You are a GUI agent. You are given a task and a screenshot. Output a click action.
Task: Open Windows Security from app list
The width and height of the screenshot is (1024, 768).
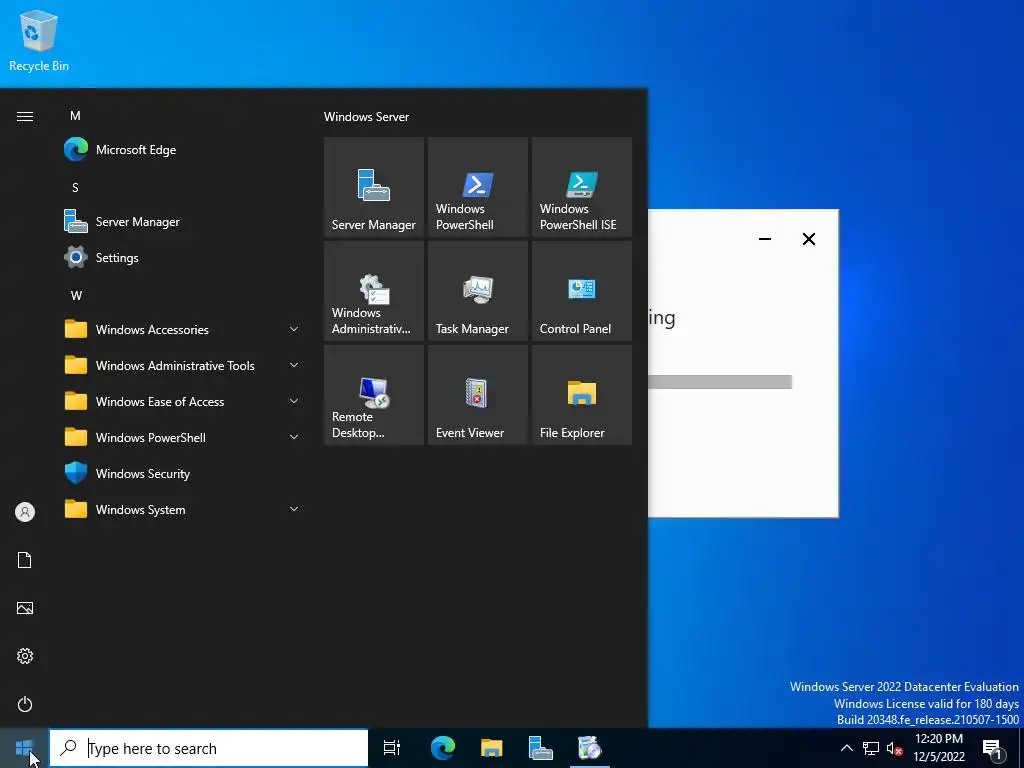click(183, 473)
